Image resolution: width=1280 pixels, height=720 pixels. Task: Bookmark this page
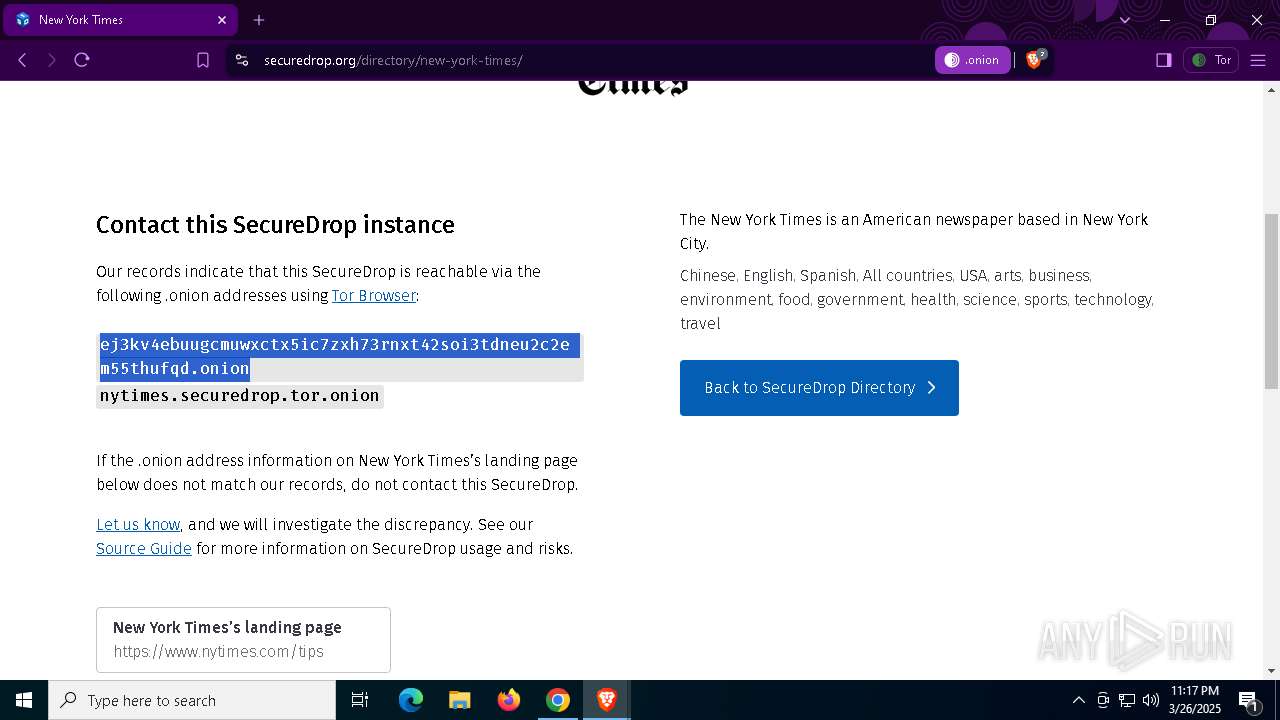pos(203,60)
